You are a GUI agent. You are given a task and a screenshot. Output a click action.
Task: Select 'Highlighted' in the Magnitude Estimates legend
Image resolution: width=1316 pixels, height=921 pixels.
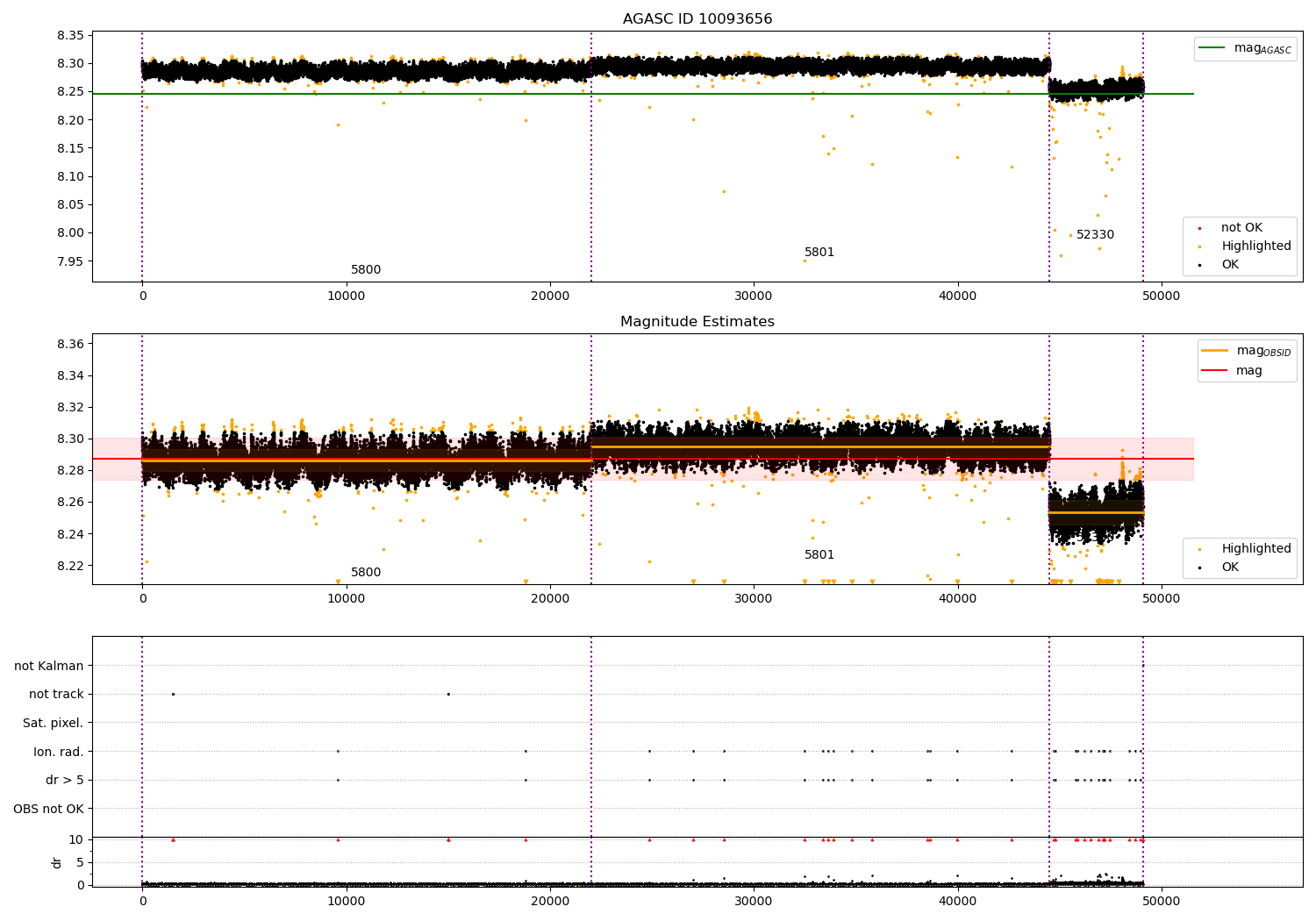pos(1256,549)
